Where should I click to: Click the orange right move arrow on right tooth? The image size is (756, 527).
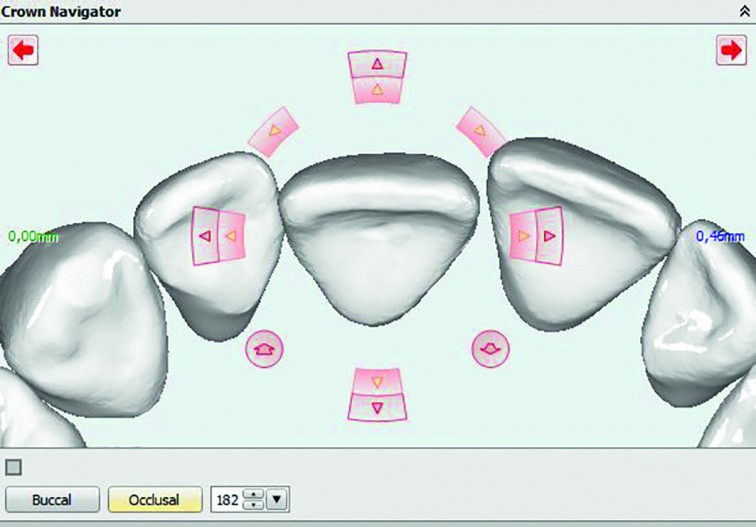pos(523,236)
